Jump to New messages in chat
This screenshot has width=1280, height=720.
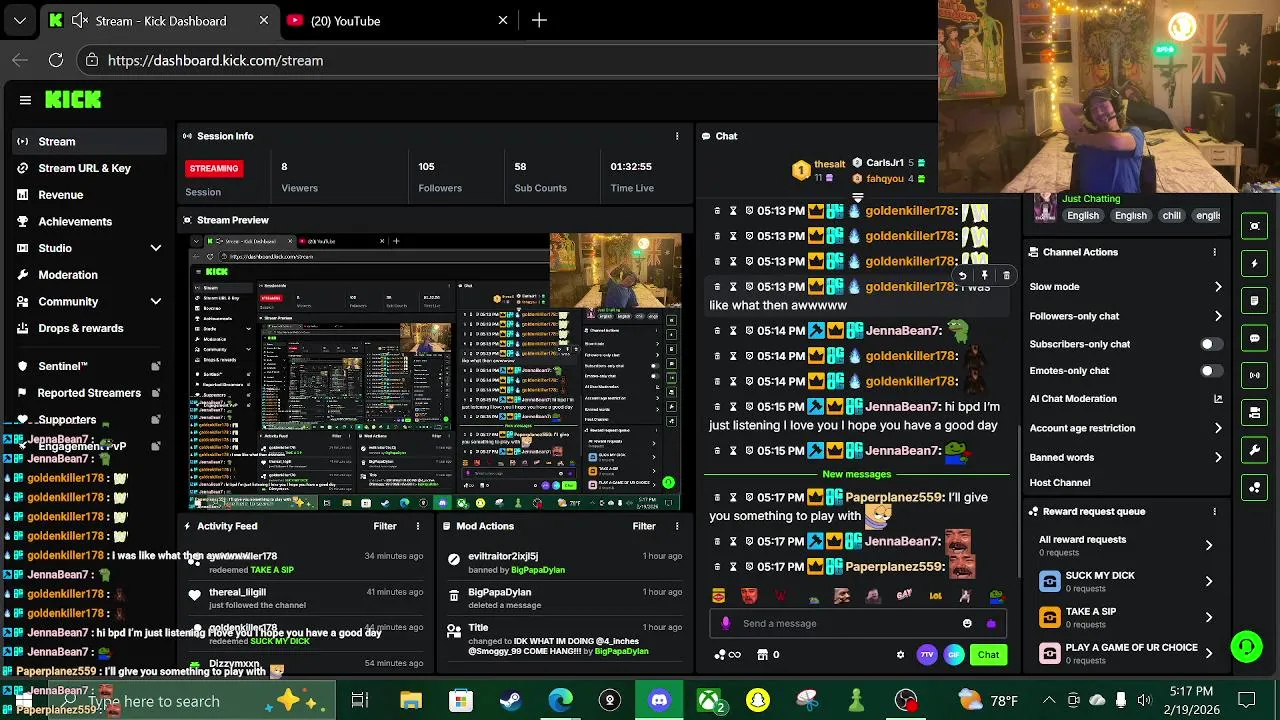857,474
